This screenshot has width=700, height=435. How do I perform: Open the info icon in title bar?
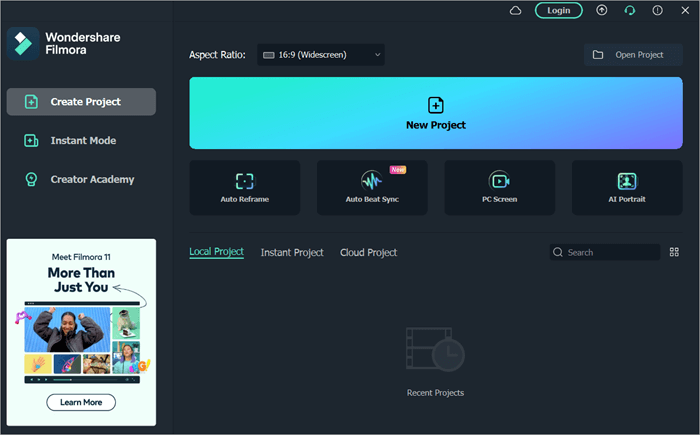[x=657, y=10]
